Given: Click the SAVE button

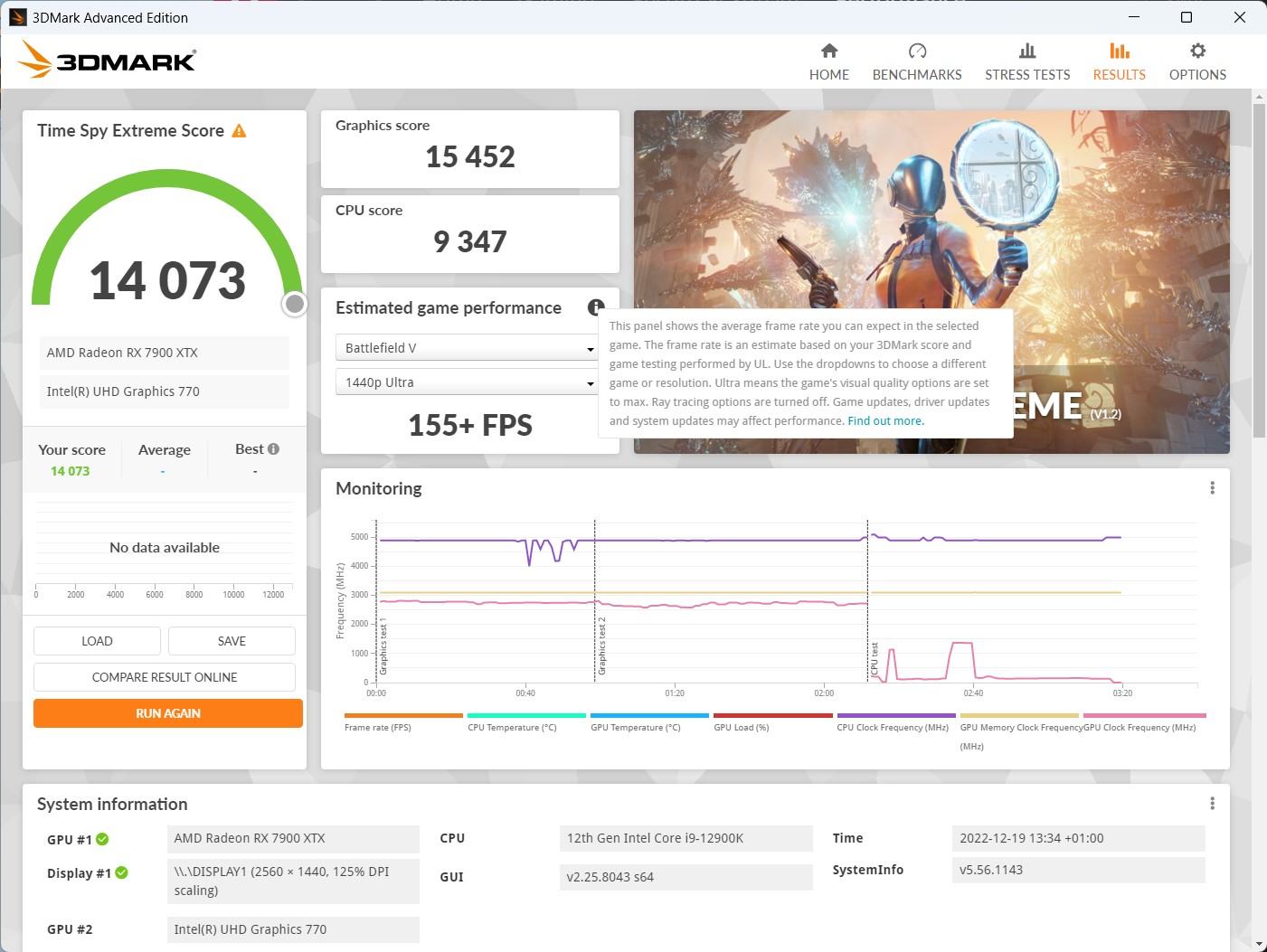Looking at the screenshot, I should pyautogui.click(x=232, y=641).
